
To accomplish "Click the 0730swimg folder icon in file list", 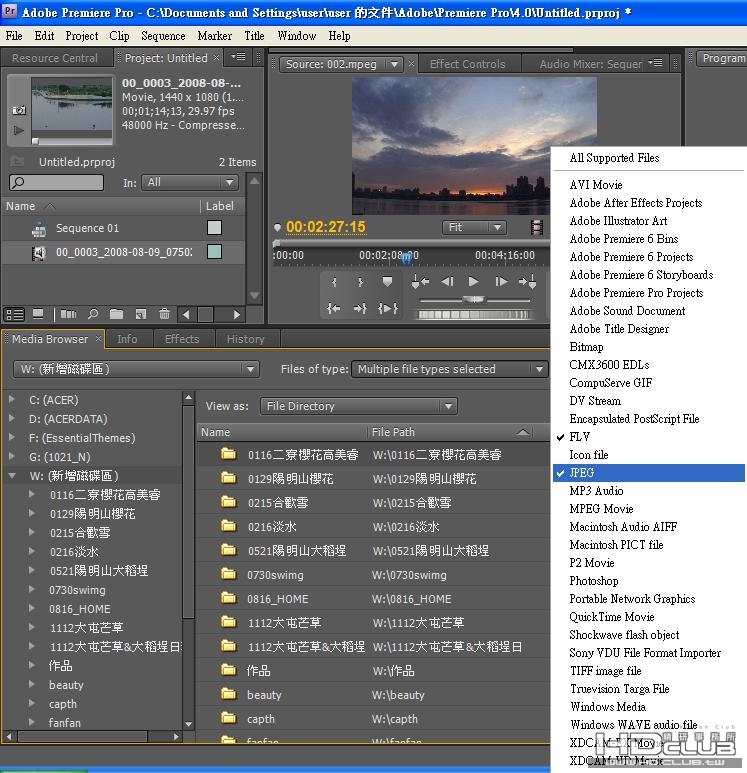I will [x=228, y=574].
